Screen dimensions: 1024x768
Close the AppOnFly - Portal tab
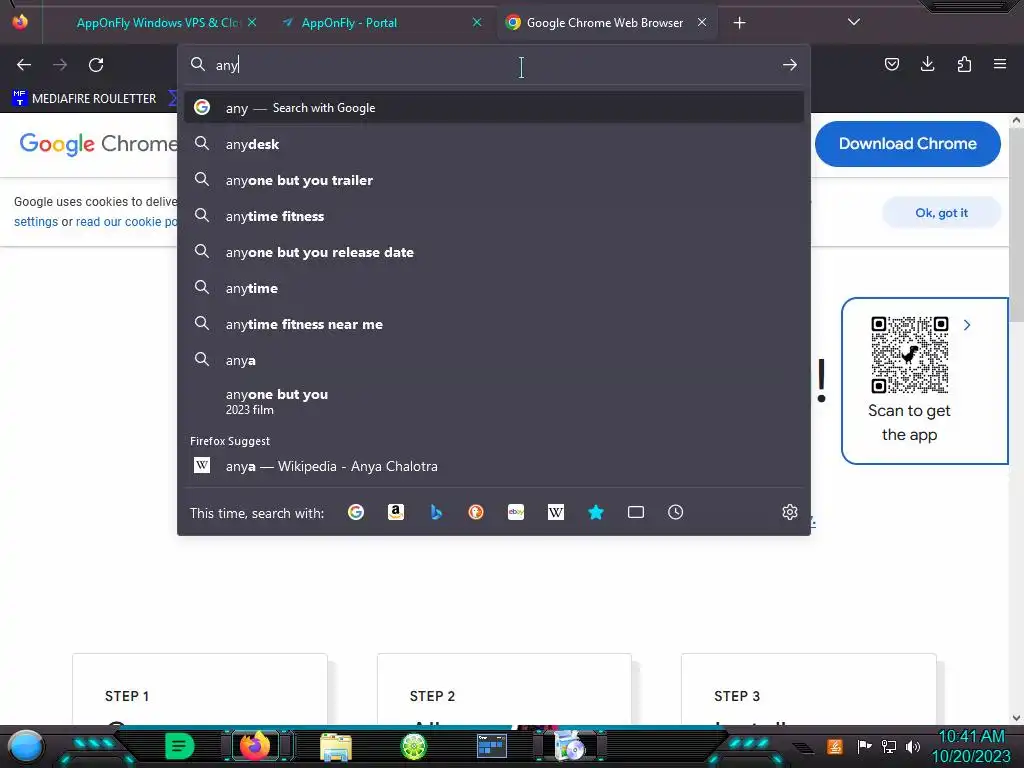(x=477, y=22)
